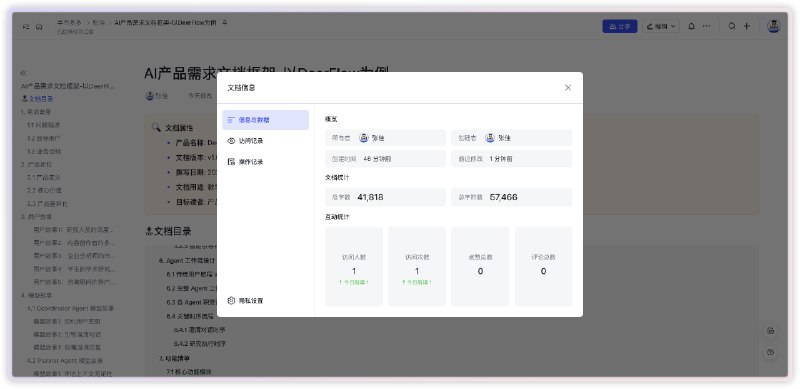Open the more options ellipsis menu
The image size is (800, 389).
pos(706,27)
